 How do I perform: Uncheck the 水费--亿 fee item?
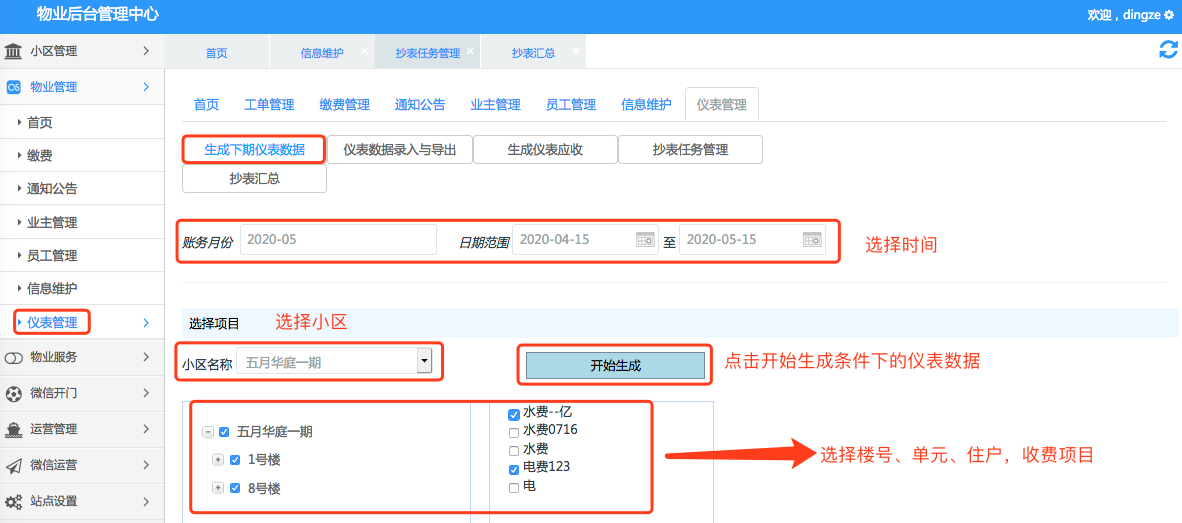[514, 414]
